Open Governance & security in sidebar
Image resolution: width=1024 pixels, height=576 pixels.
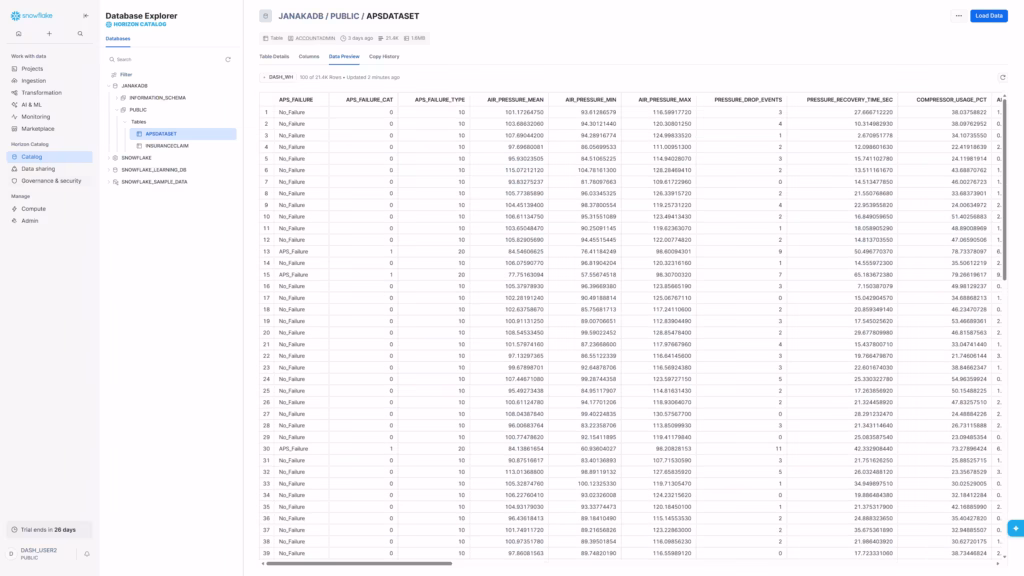pyautogui.click(x=51, y=181)
